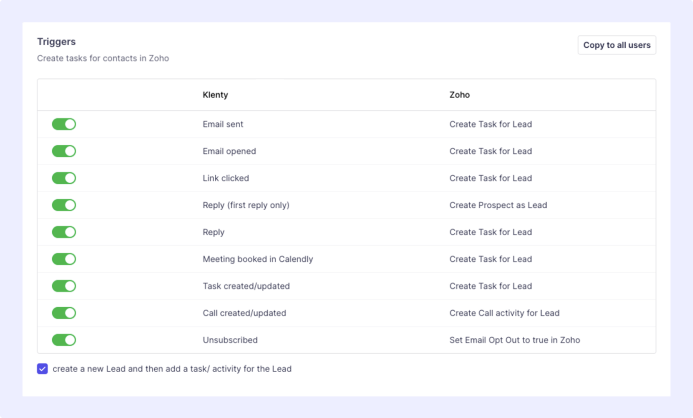Switch off the plain Reply trigger toggle
Image resolution: width=693 pixels, height=418 pixels.
pos(64,232)
